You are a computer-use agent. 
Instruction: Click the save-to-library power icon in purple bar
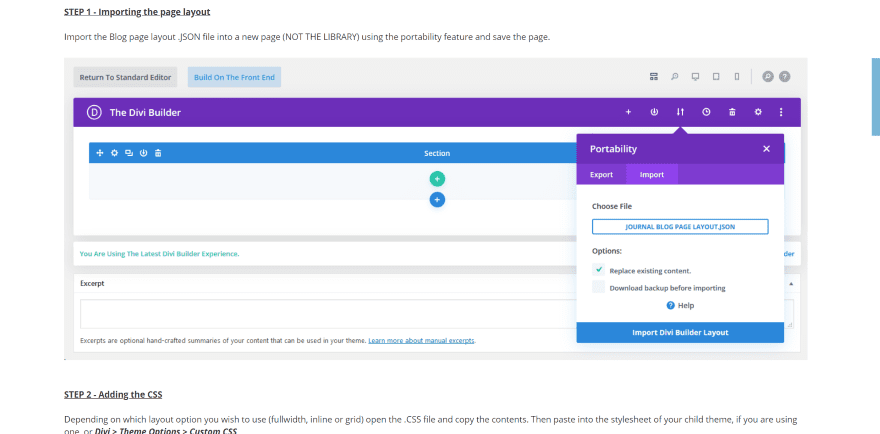coord(654,112)
